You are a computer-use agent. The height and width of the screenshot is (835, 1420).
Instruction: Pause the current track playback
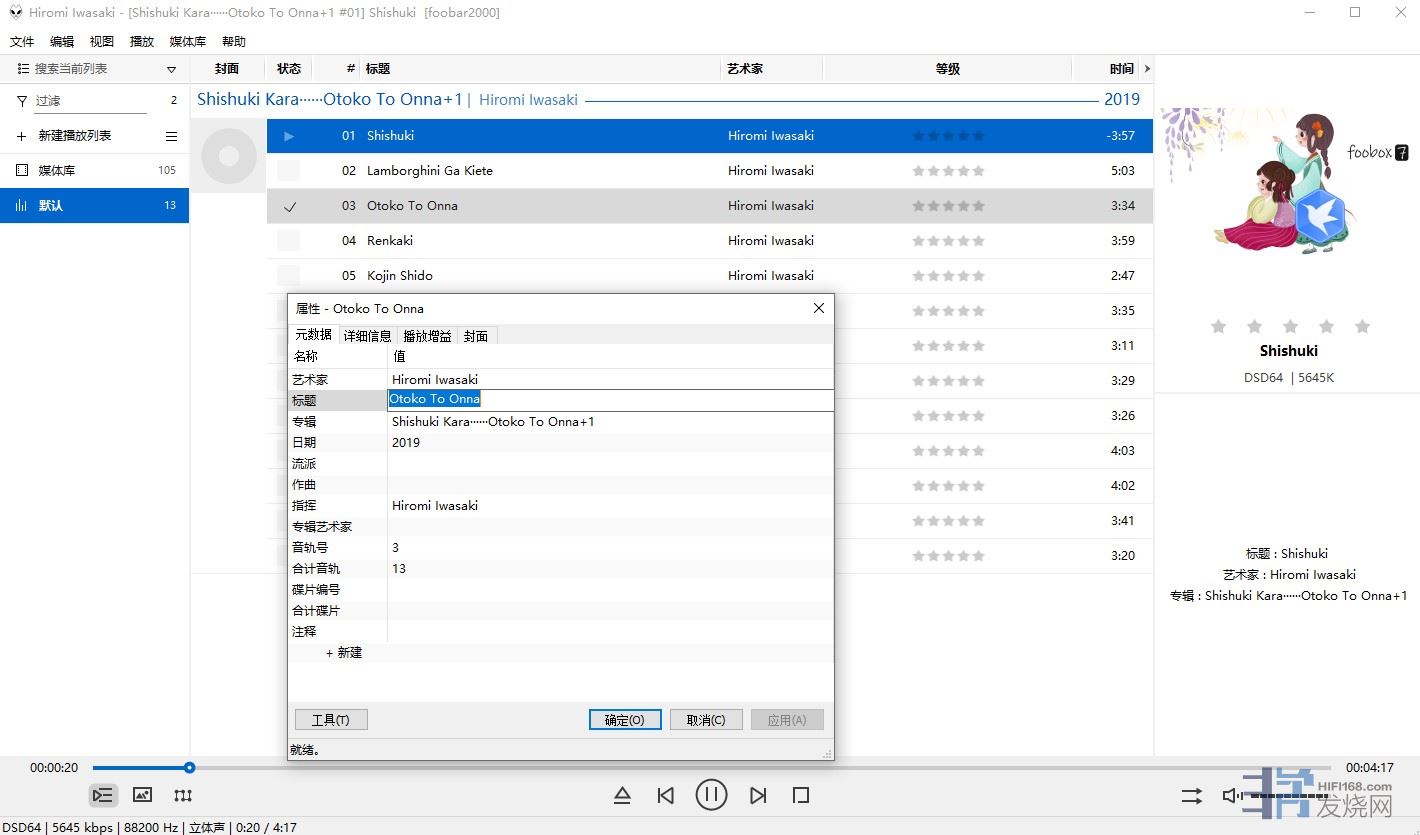(711, 795)
